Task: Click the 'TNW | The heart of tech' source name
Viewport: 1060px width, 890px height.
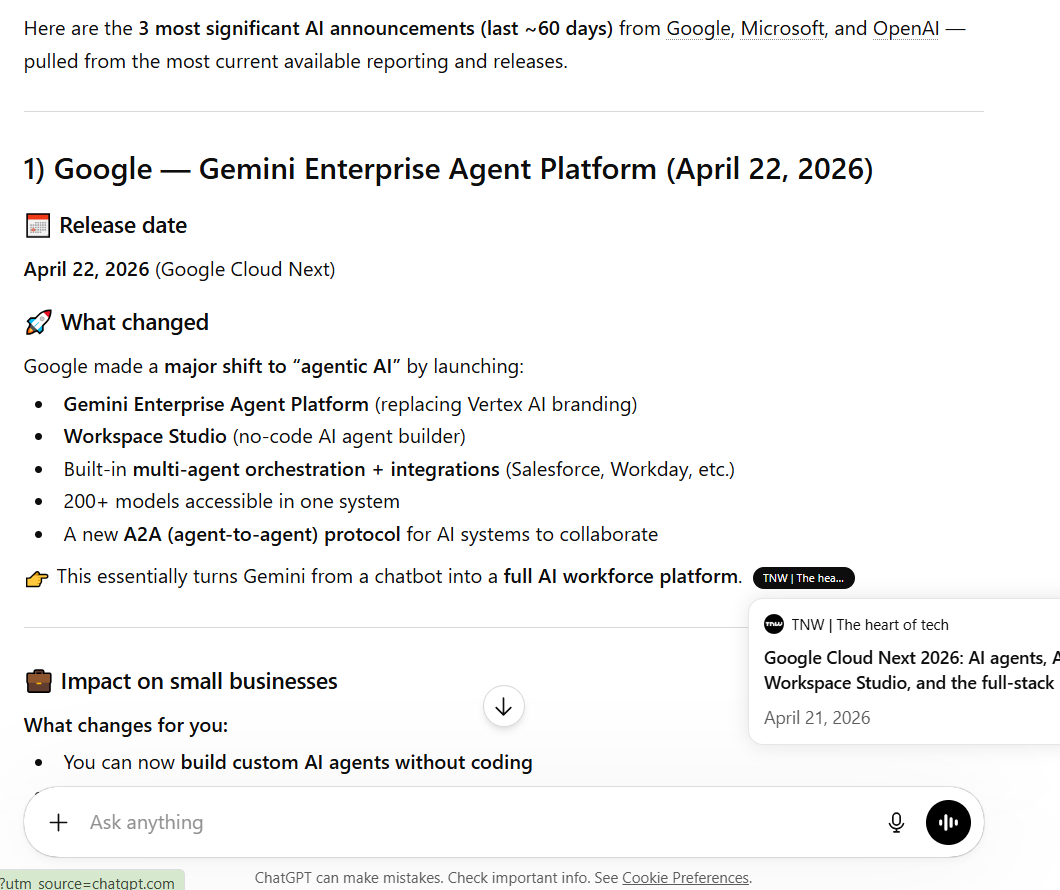Action: pyautogui.click(x=870, y=625)
